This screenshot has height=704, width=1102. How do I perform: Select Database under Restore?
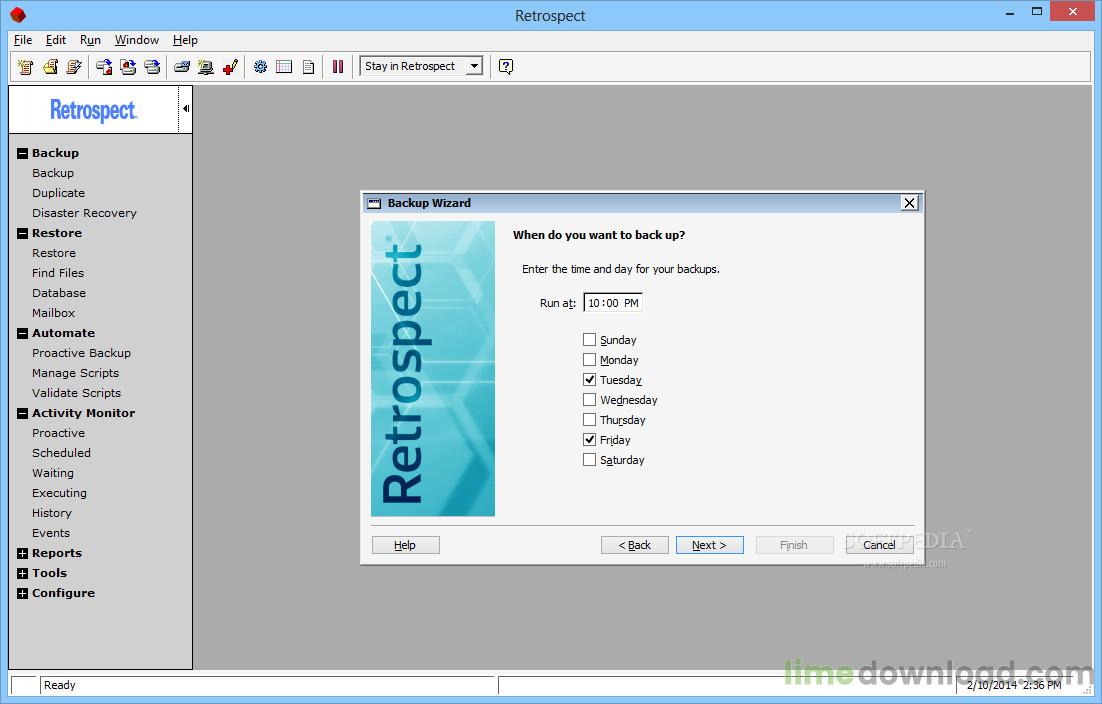(x=59, y=293)
